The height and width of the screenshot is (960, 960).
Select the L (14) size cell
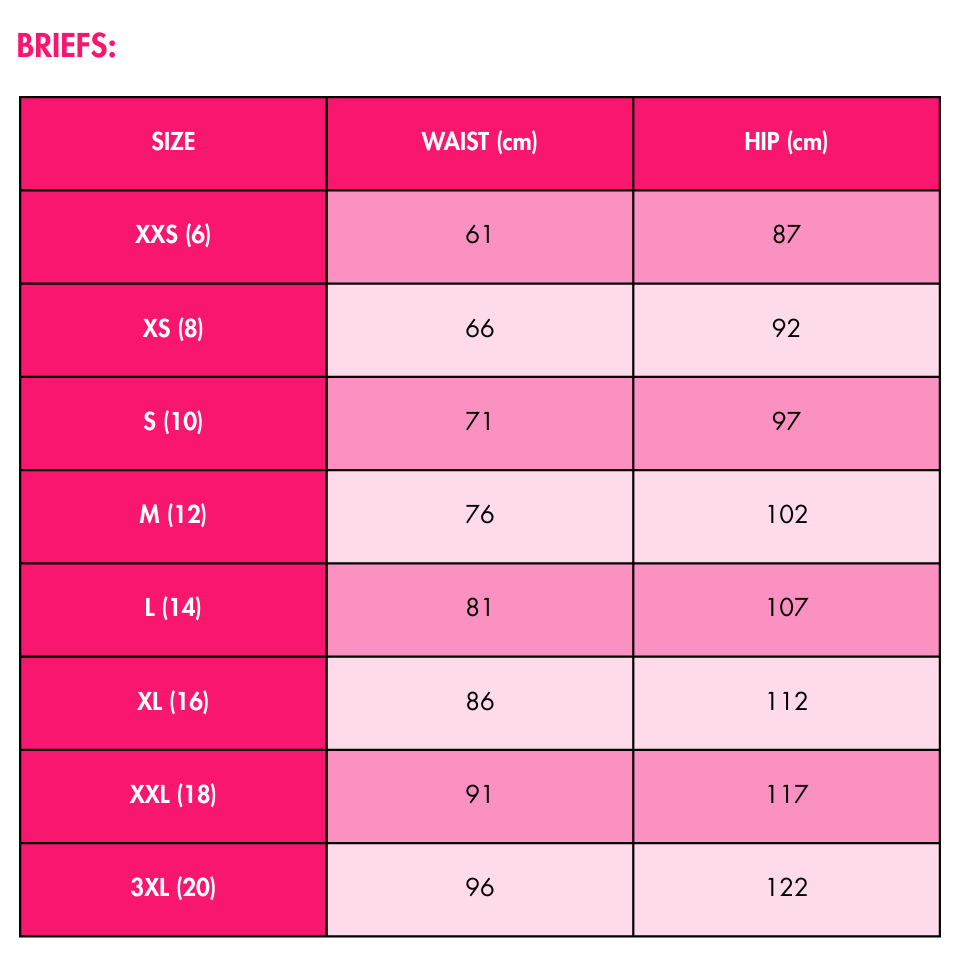point(173,608)
